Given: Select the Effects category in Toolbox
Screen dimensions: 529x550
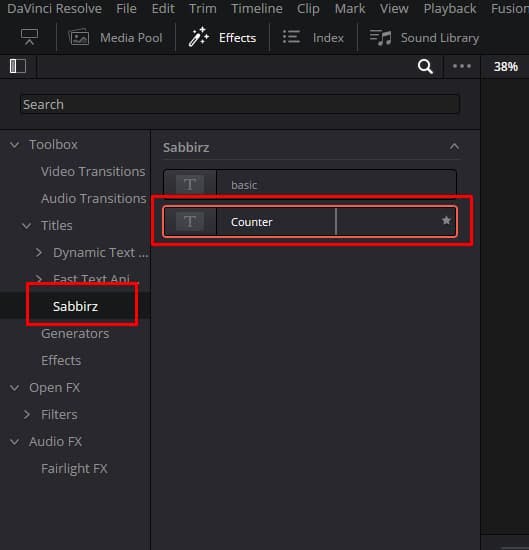Looking at the screenshot, I should pyautogui.click(x=61, y=360).
